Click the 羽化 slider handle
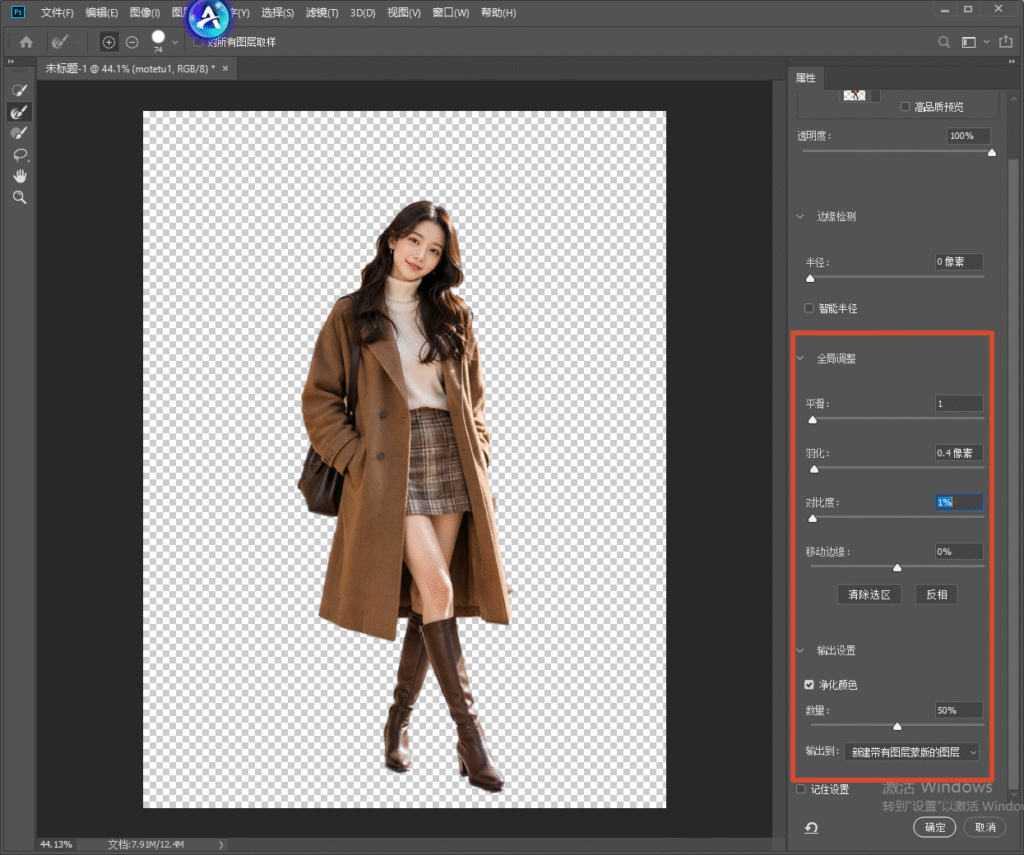The height and width of the screenshot is (855, 1024). click(814, 469)
